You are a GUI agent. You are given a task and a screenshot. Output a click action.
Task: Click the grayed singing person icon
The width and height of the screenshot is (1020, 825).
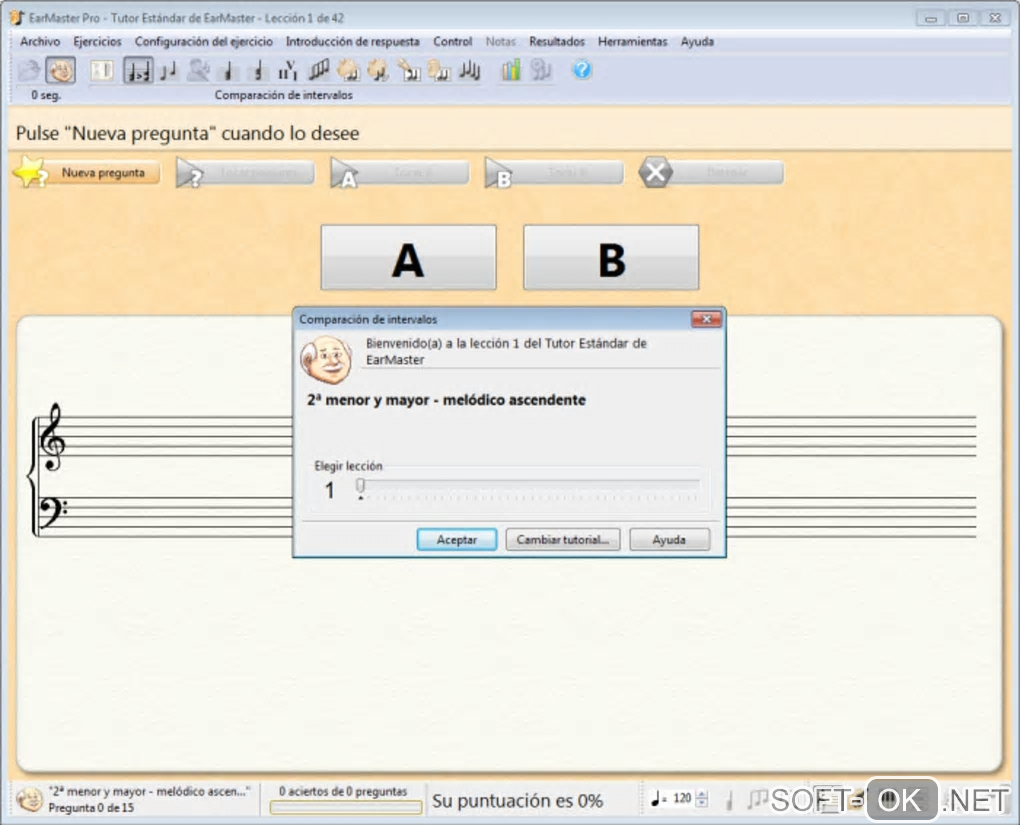click(x=198, y=70)
